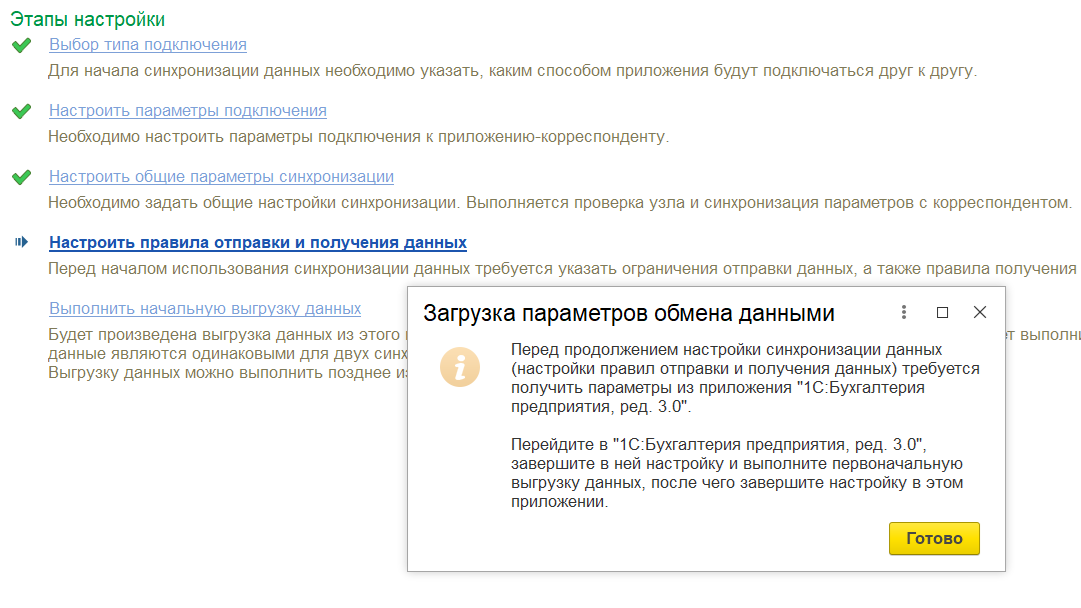Click the maximize icon on the dialog
This screenshot has width=1081, height=608.
(941, 313)
